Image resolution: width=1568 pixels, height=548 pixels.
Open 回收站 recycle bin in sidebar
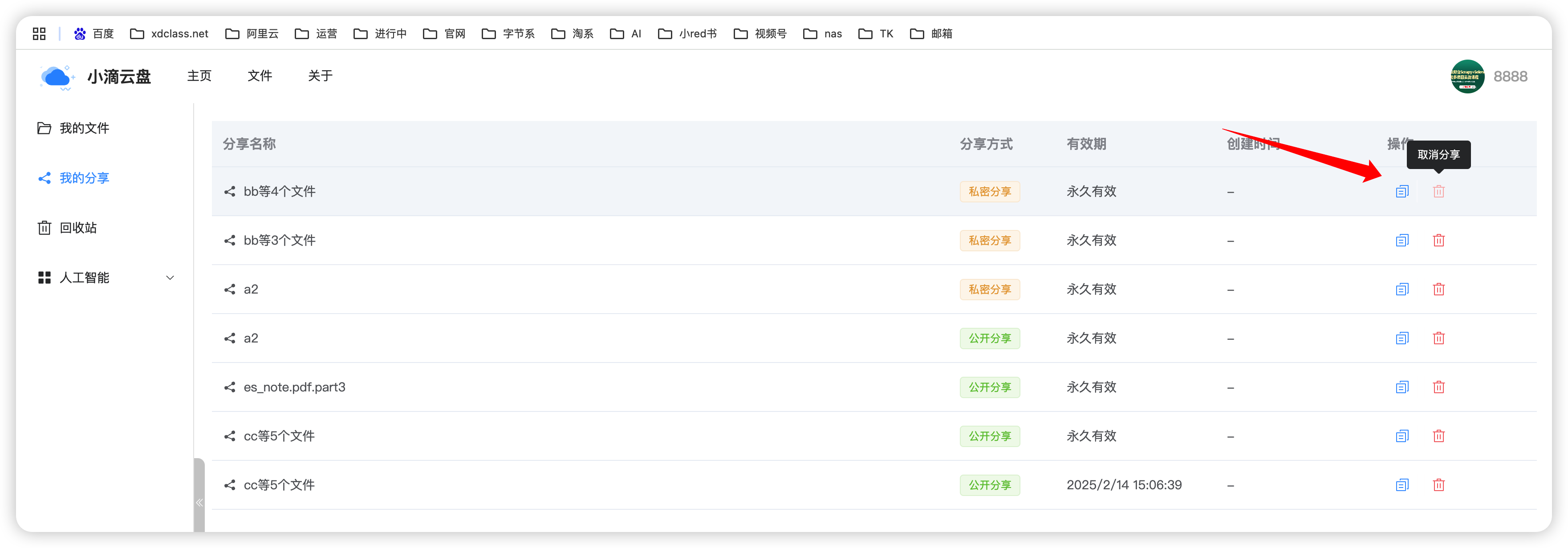pyautogui.click(x=78, y=228)
